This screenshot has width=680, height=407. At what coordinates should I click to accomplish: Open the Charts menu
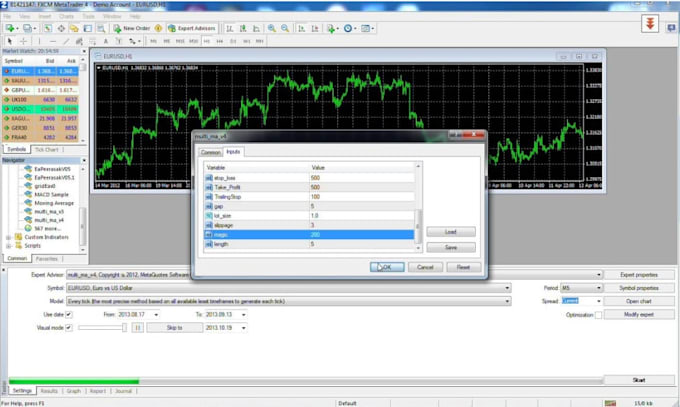66,16
